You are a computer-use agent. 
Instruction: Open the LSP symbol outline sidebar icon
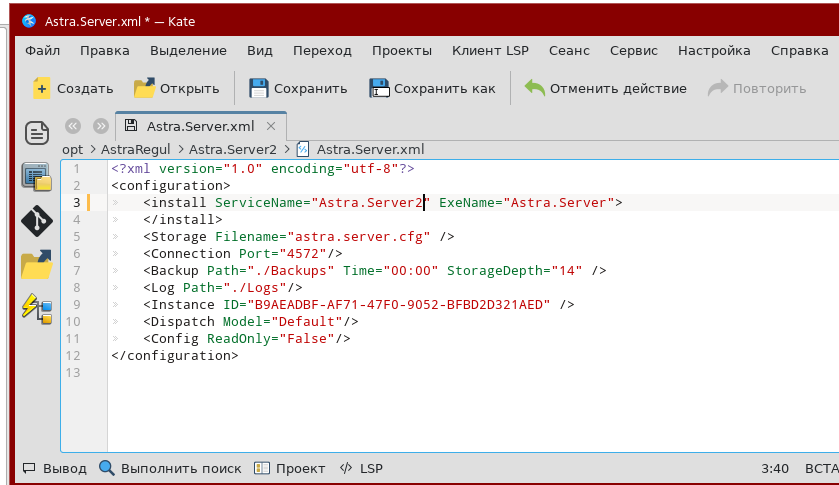pos(37,308)
